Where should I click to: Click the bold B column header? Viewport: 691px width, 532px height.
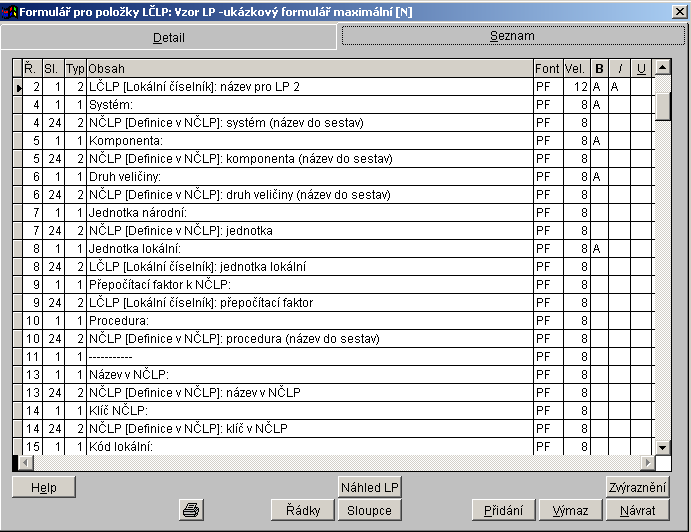click(599, 68)
